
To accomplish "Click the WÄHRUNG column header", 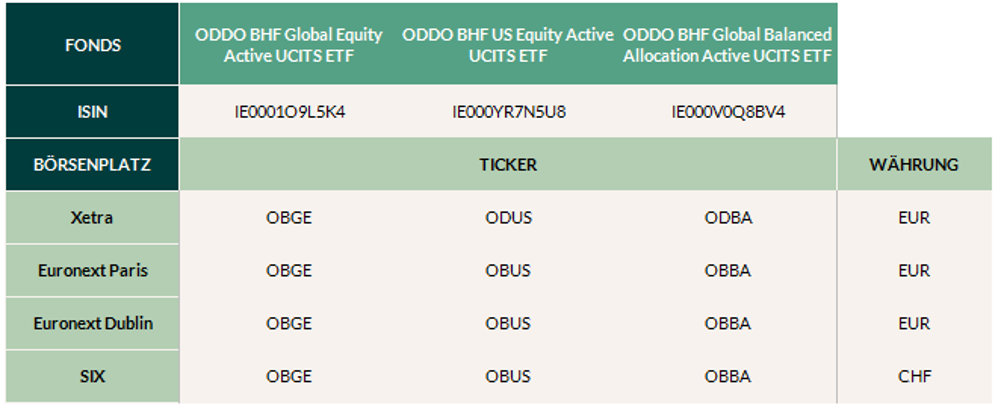I will (914, 165).
